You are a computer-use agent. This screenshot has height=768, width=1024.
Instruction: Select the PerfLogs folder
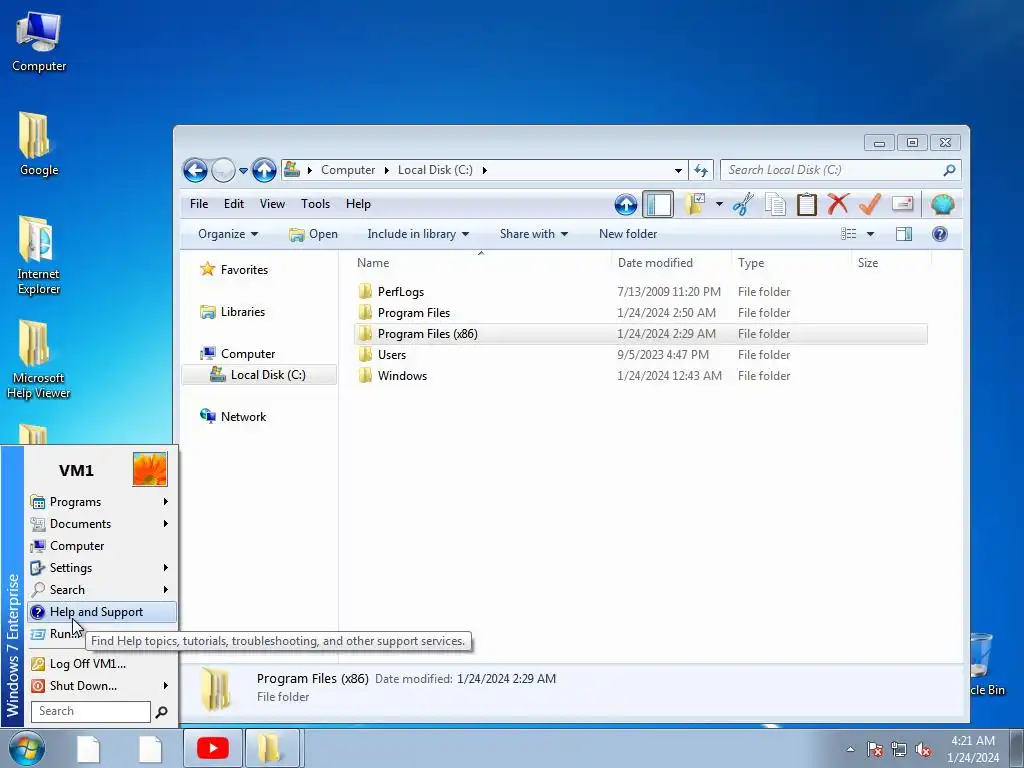[400, 292]
